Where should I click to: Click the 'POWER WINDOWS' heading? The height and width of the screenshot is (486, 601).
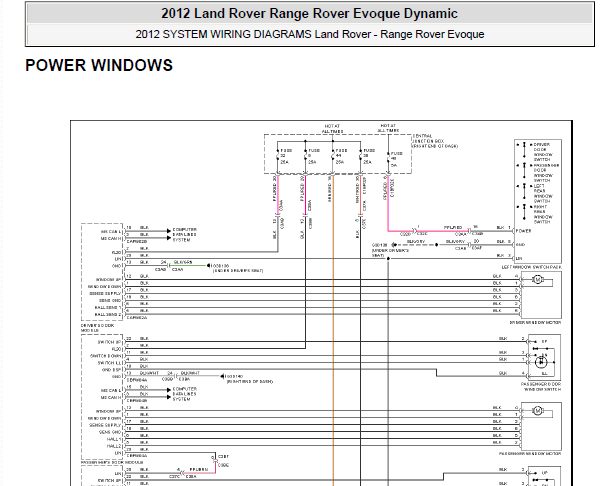pos(99,65)
